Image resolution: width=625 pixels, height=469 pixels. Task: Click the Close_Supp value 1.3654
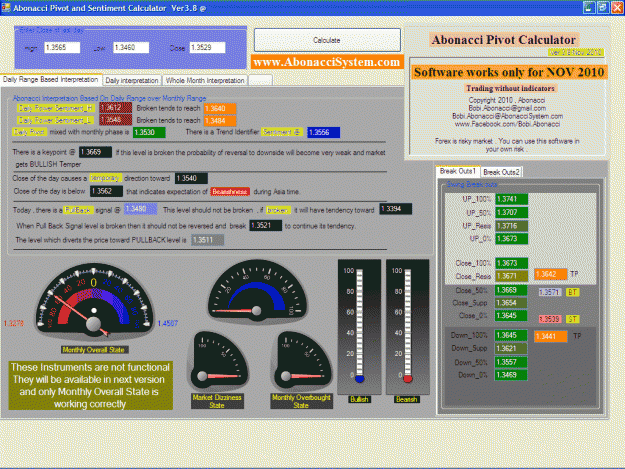click(511, 303)
